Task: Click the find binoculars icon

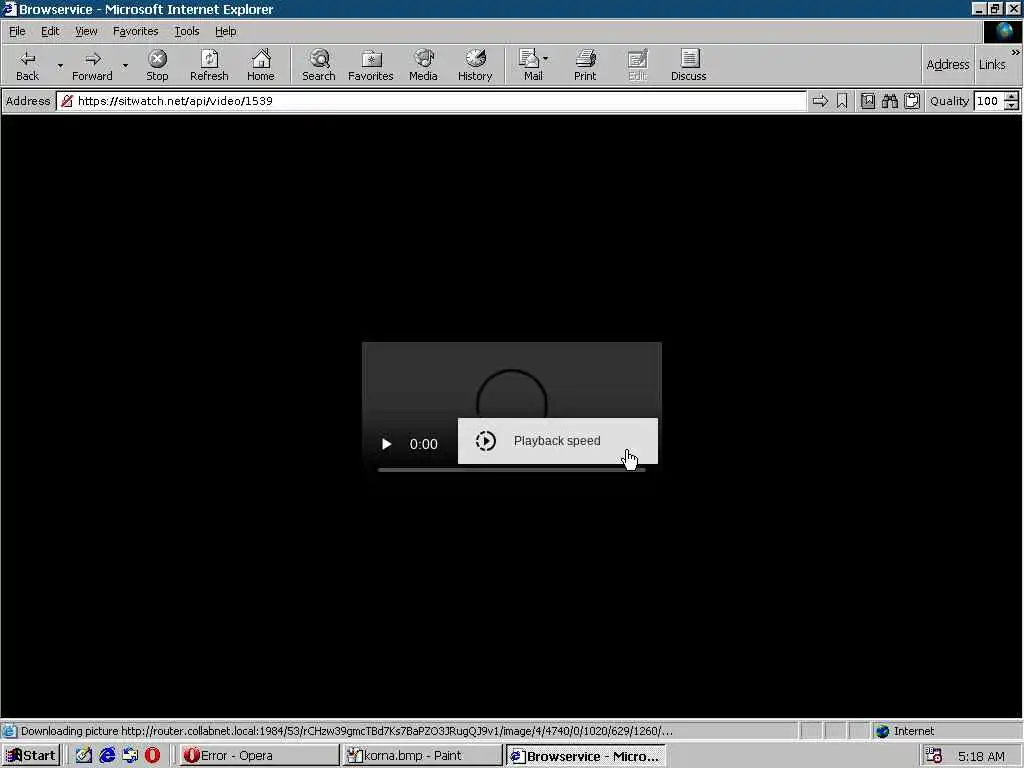Action: [889, 101]
